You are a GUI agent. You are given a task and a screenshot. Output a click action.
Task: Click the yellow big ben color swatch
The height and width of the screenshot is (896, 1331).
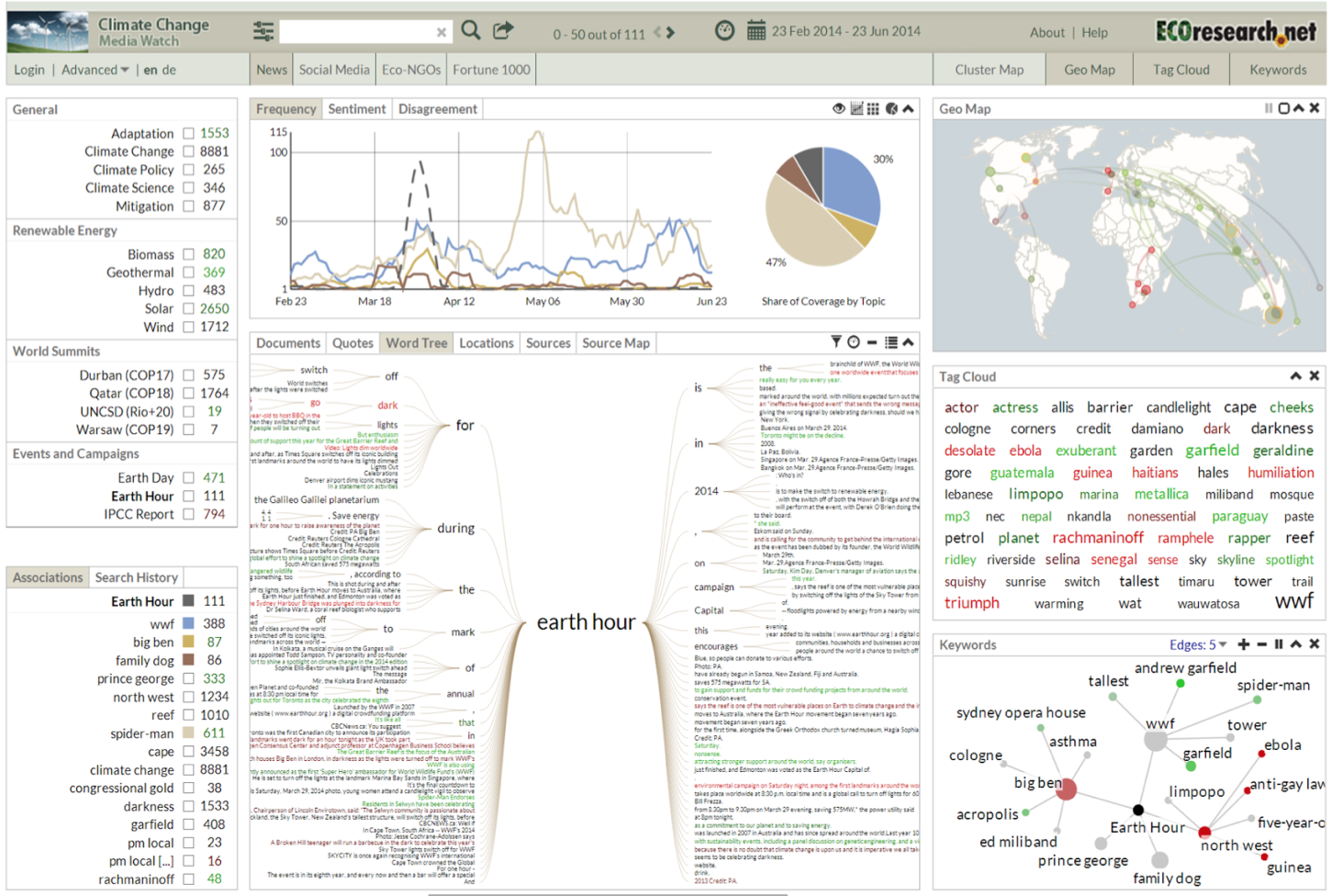[188, 642]
